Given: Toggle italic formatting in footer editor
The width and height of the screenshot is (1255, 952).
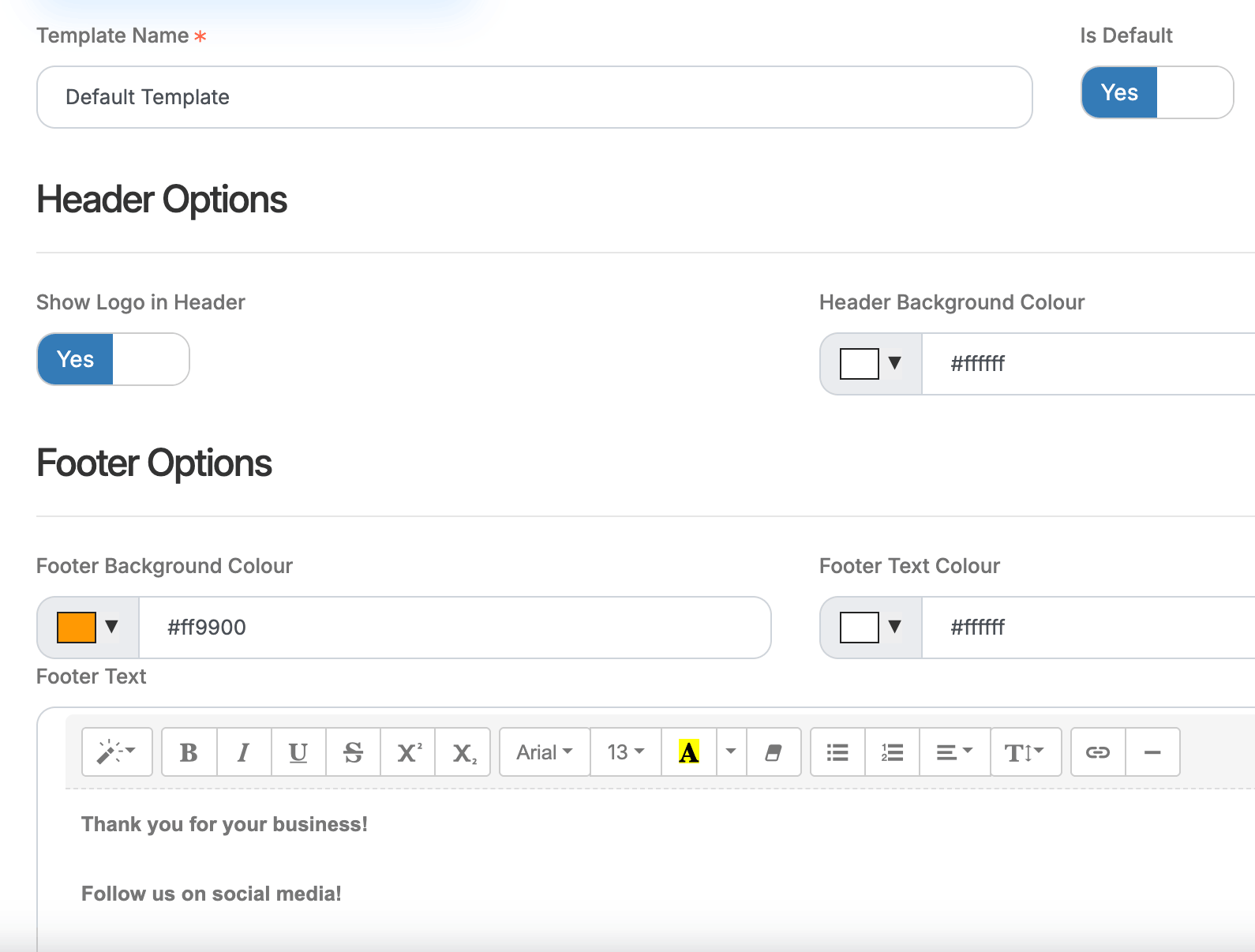Looking at the screenshot, I should (244, 752).
